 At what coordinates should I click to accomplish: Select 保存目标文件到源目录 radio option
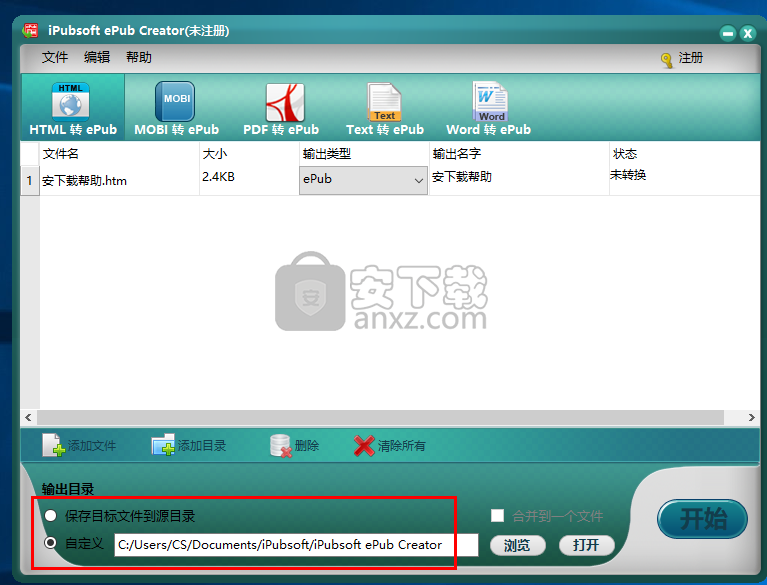[x=50, y=516]
